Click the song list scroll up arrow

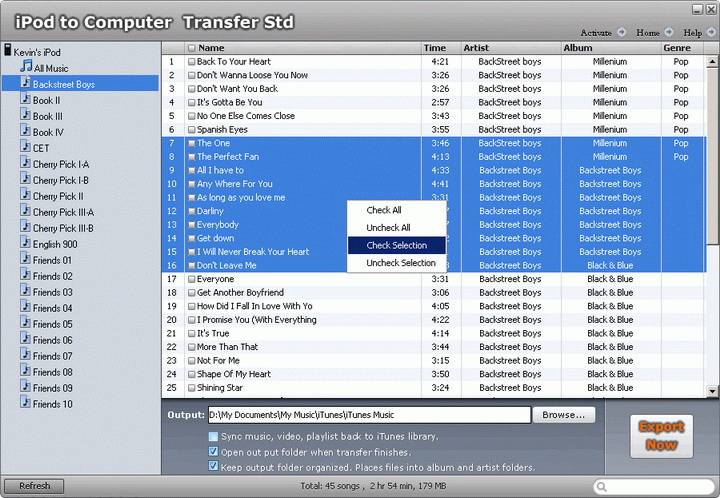coord(712,62)
